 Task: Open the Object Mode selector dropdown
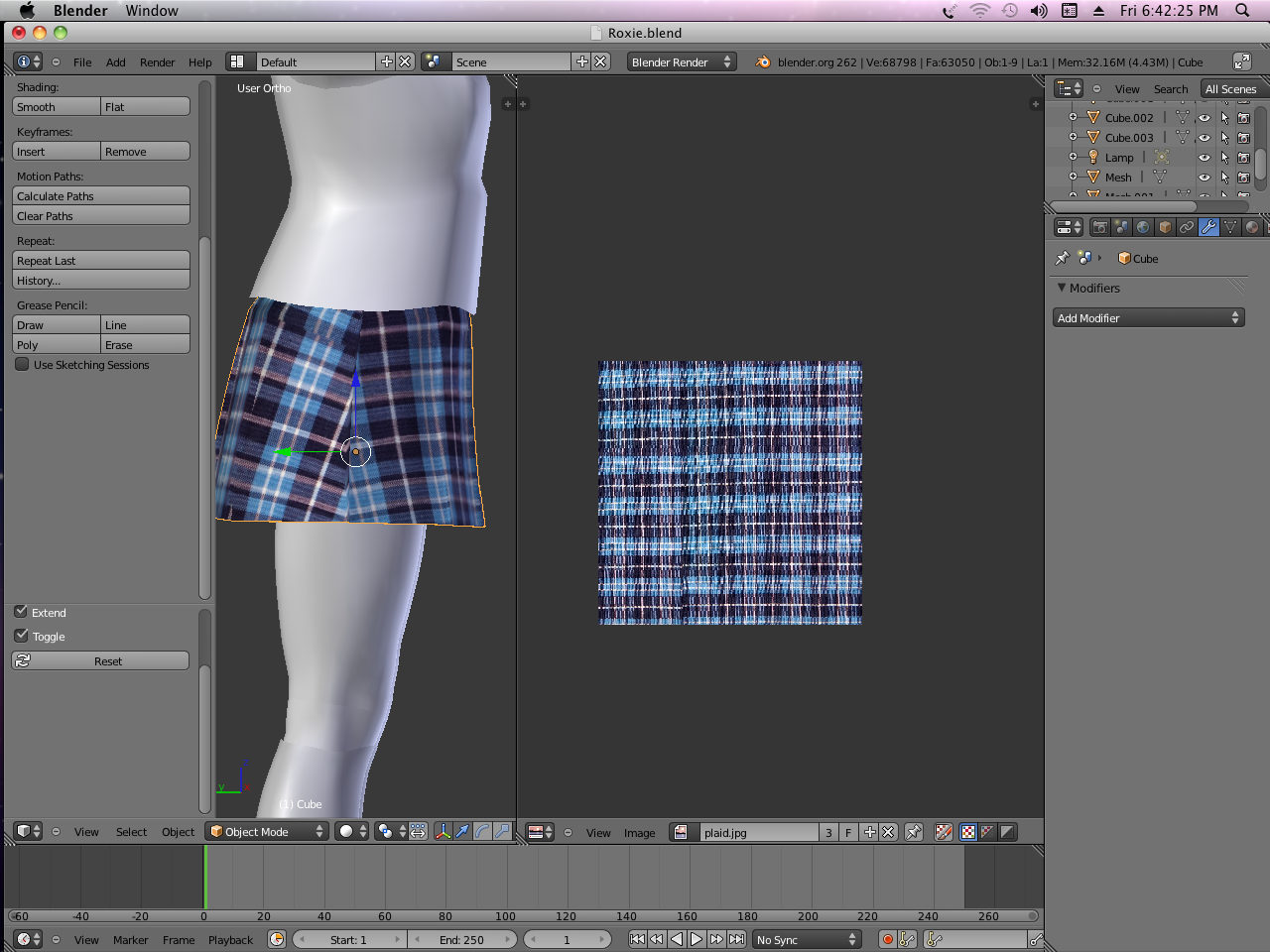[267, 832]
